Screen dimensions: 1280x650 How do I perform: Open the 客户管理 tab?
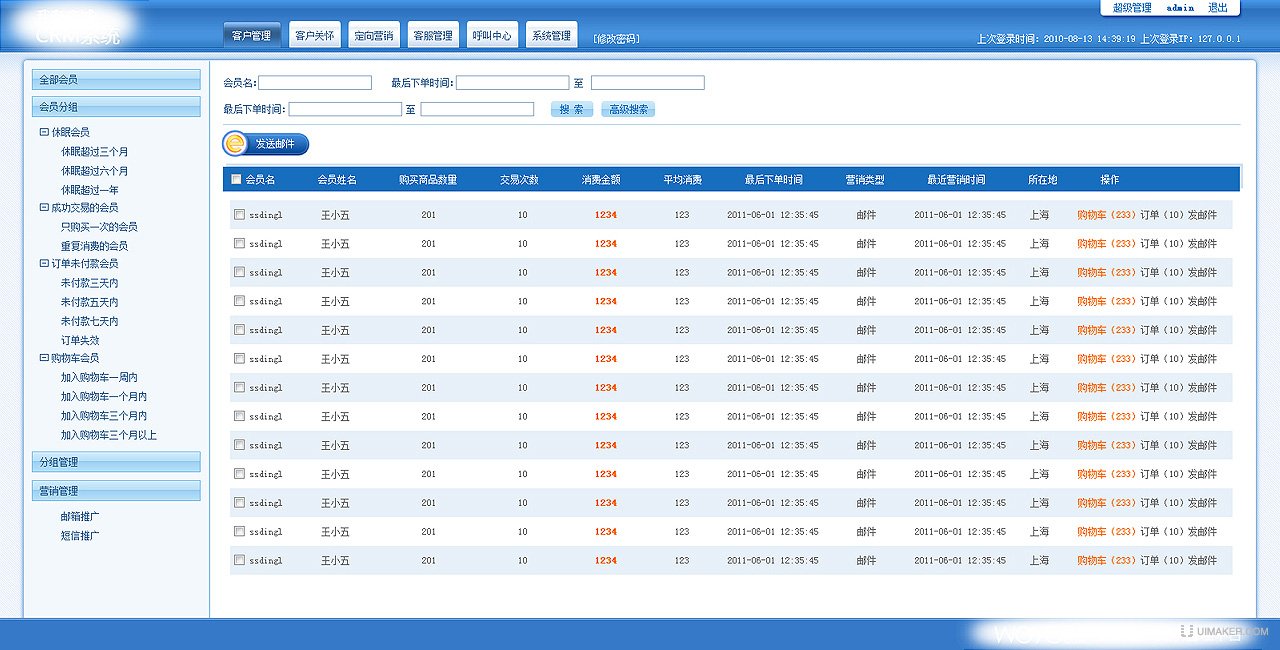(x=252, y=35)
